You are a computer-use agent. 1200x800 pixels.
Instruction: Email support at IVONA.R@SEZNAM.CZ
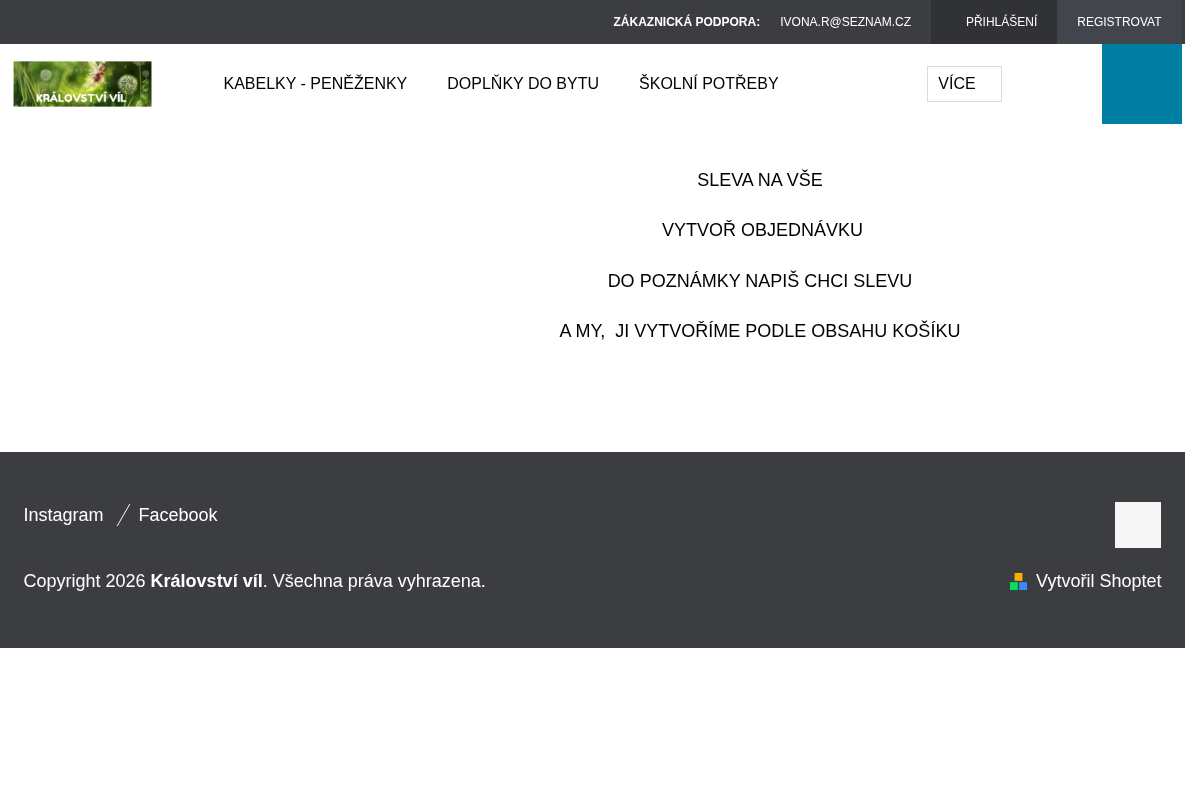[845, 22]
